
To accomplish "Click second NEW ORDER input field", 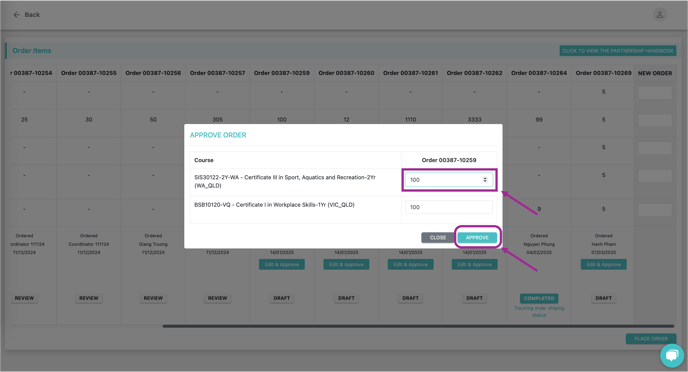I will 655,120.
